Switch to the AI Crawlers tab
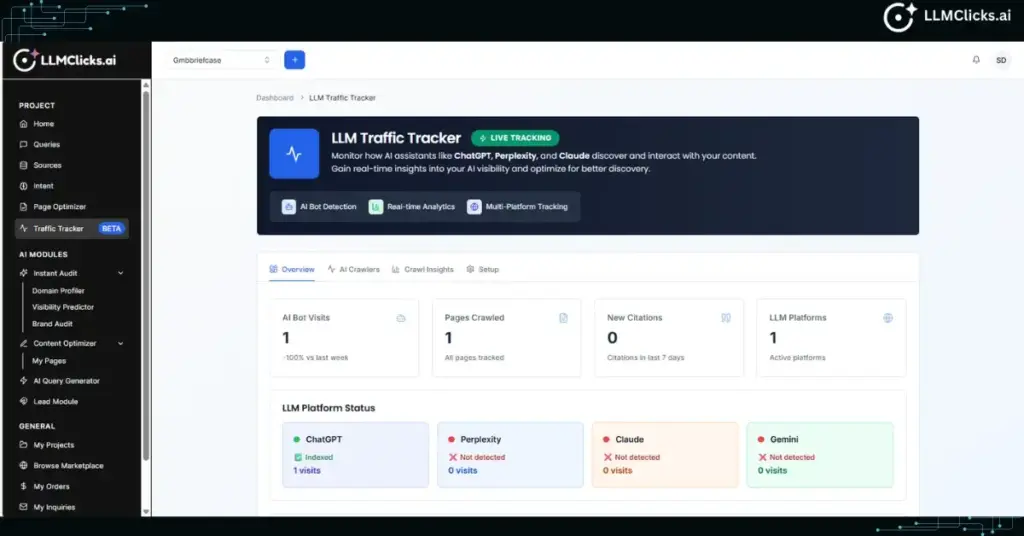The height and width of the screenshot is (536, 1024). 353,270
